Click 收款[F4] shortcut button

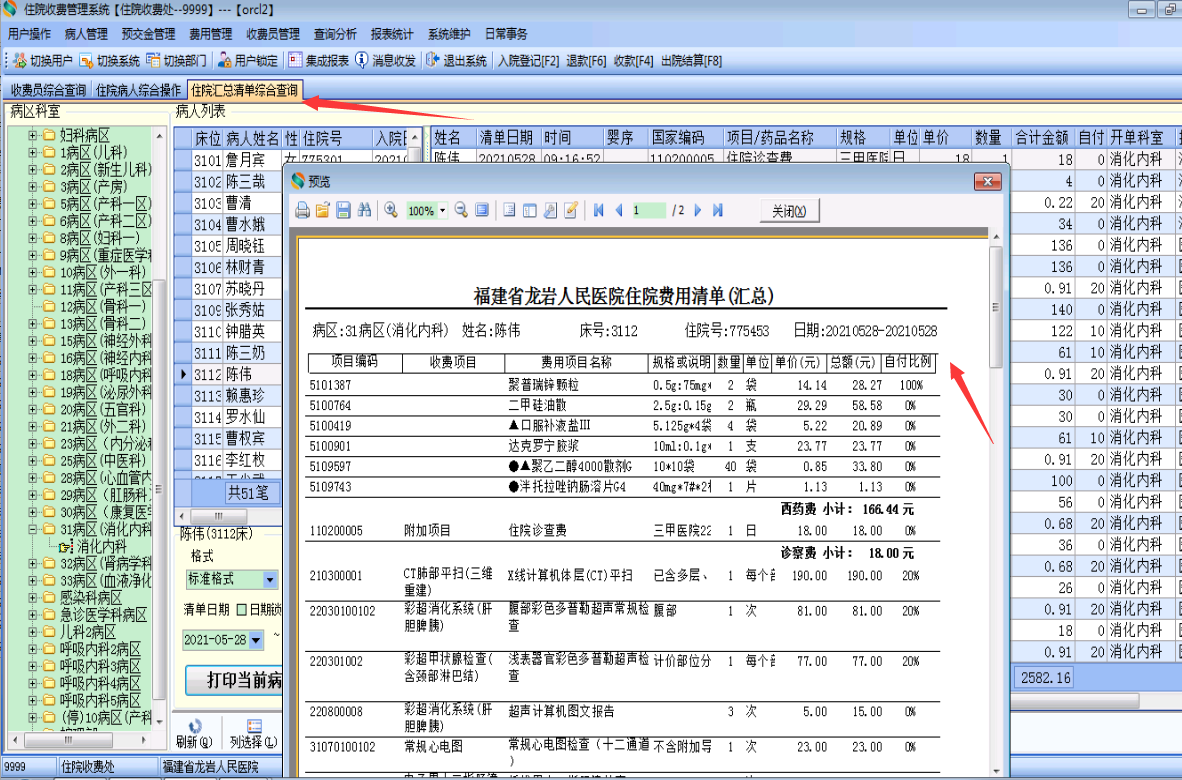[634, 61]
